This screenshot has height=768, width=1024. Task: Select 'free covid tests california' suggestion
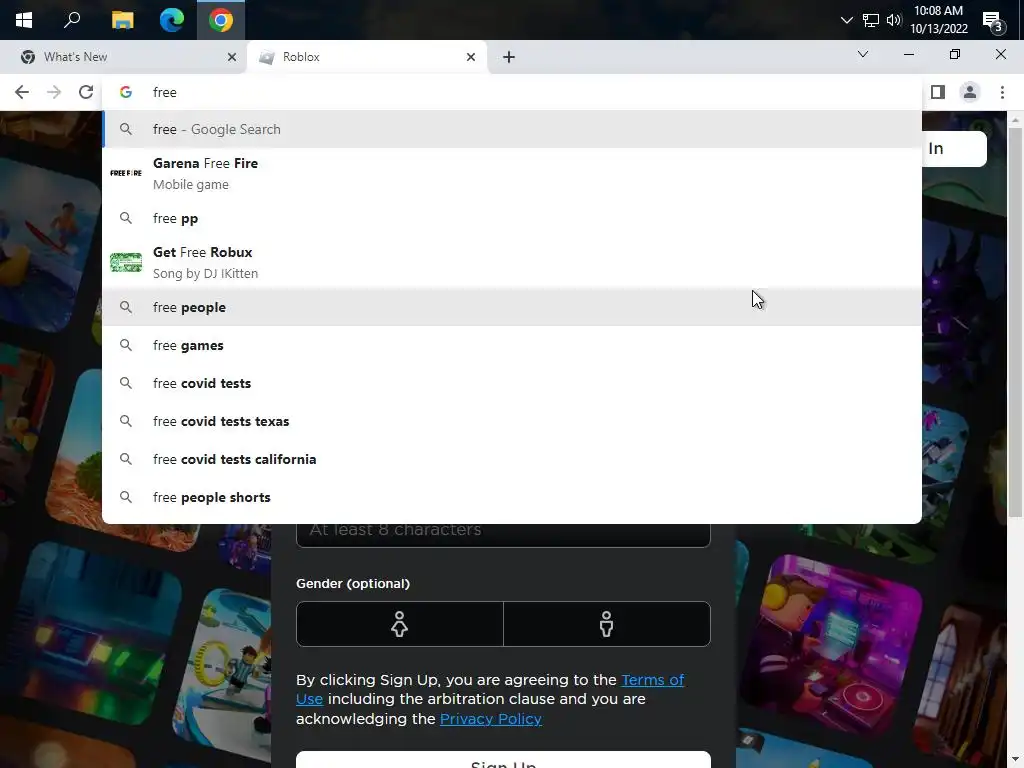tap(512, 458)
